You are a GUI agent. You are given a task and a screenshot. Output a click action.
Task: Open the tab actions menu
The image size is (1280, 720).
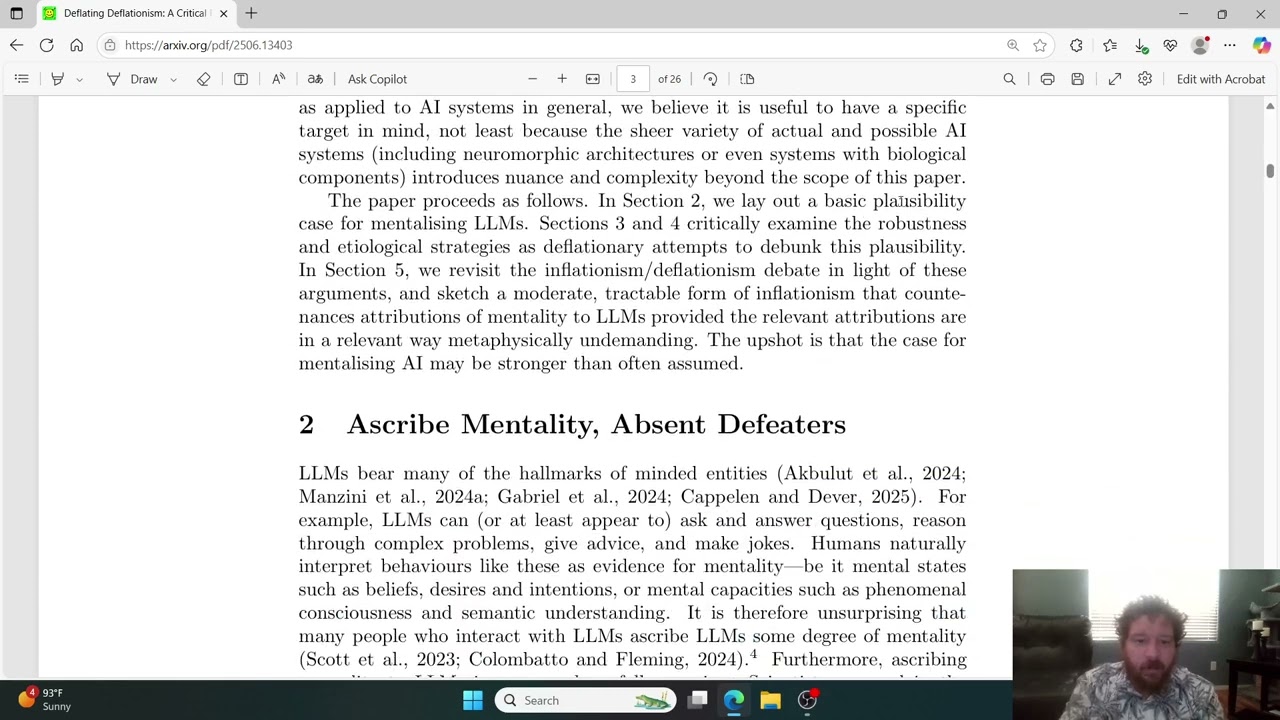(16, 13)
